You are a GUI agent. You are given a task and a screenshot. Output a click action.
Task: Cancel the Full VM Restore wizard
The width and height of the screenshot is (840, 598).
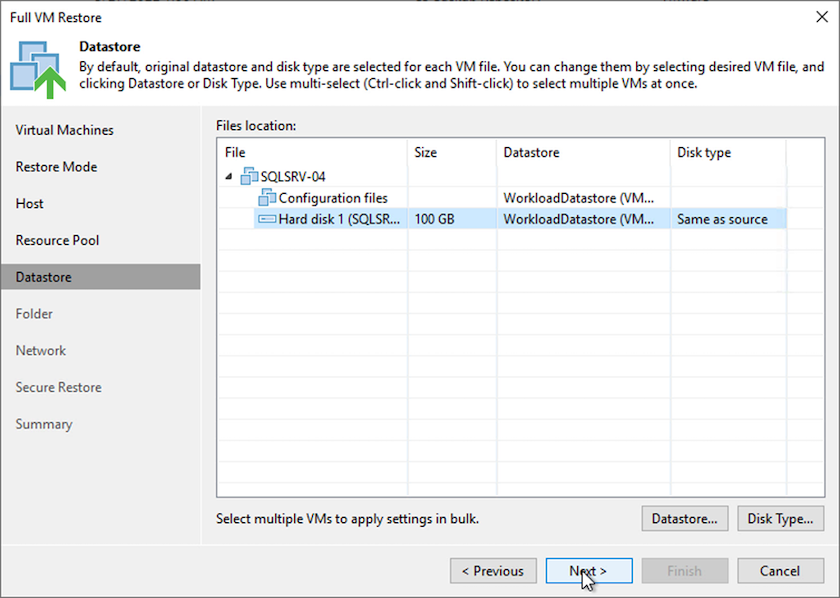click(780, 571)
